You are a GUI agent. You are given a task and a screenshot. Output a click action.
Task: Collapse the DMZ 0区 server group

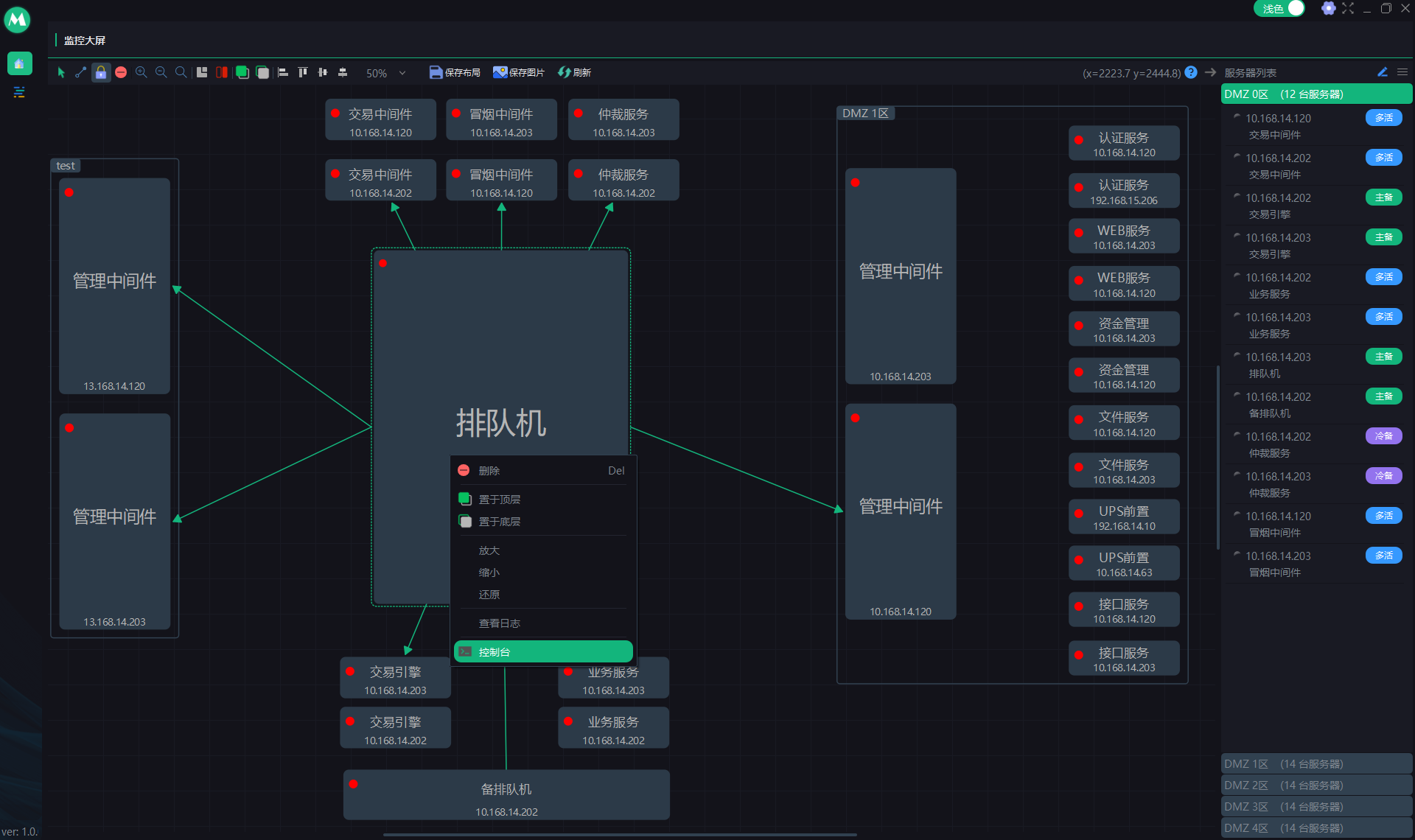1316,94
